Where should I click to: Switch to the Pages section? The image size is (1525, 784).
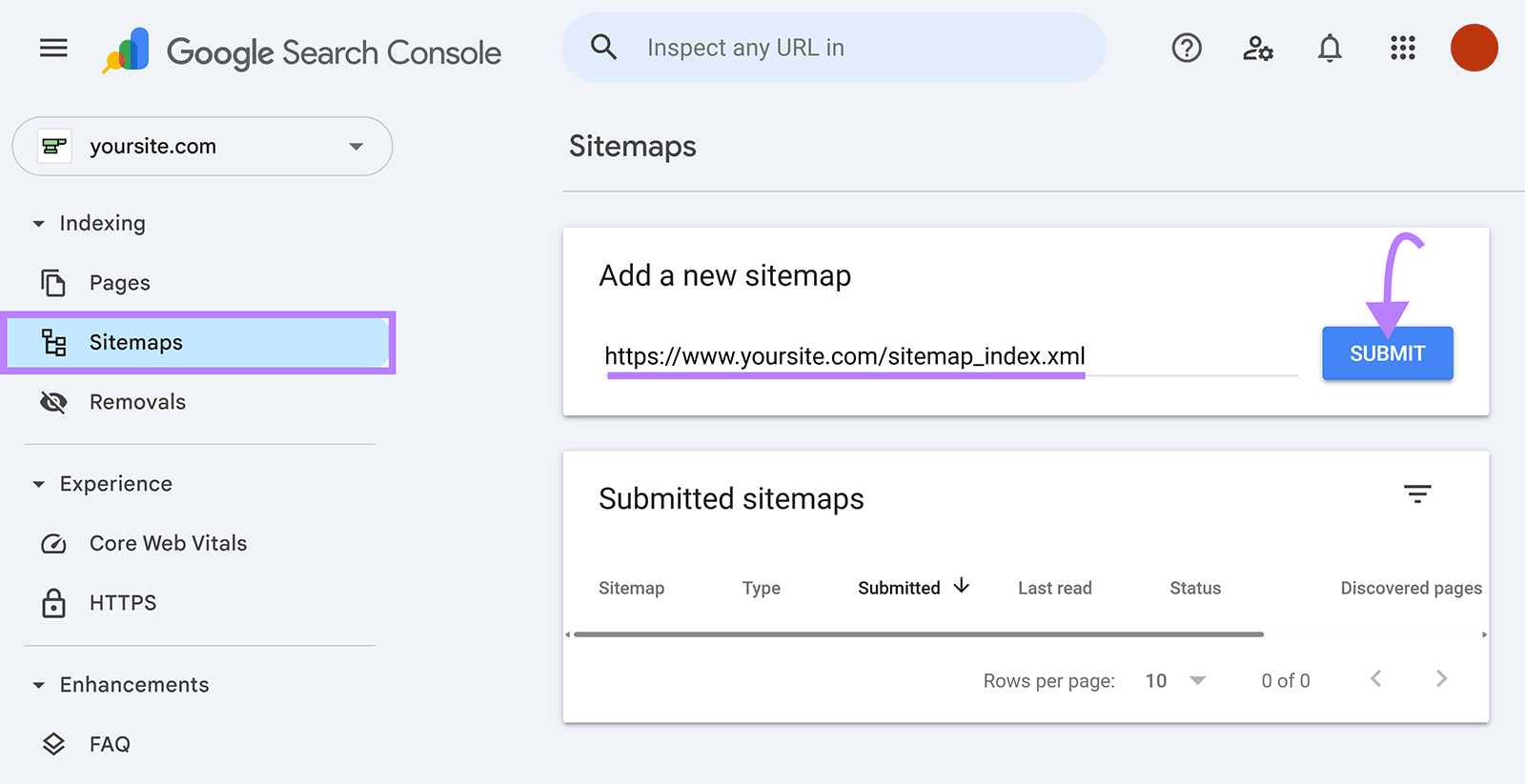coord(119,282)
